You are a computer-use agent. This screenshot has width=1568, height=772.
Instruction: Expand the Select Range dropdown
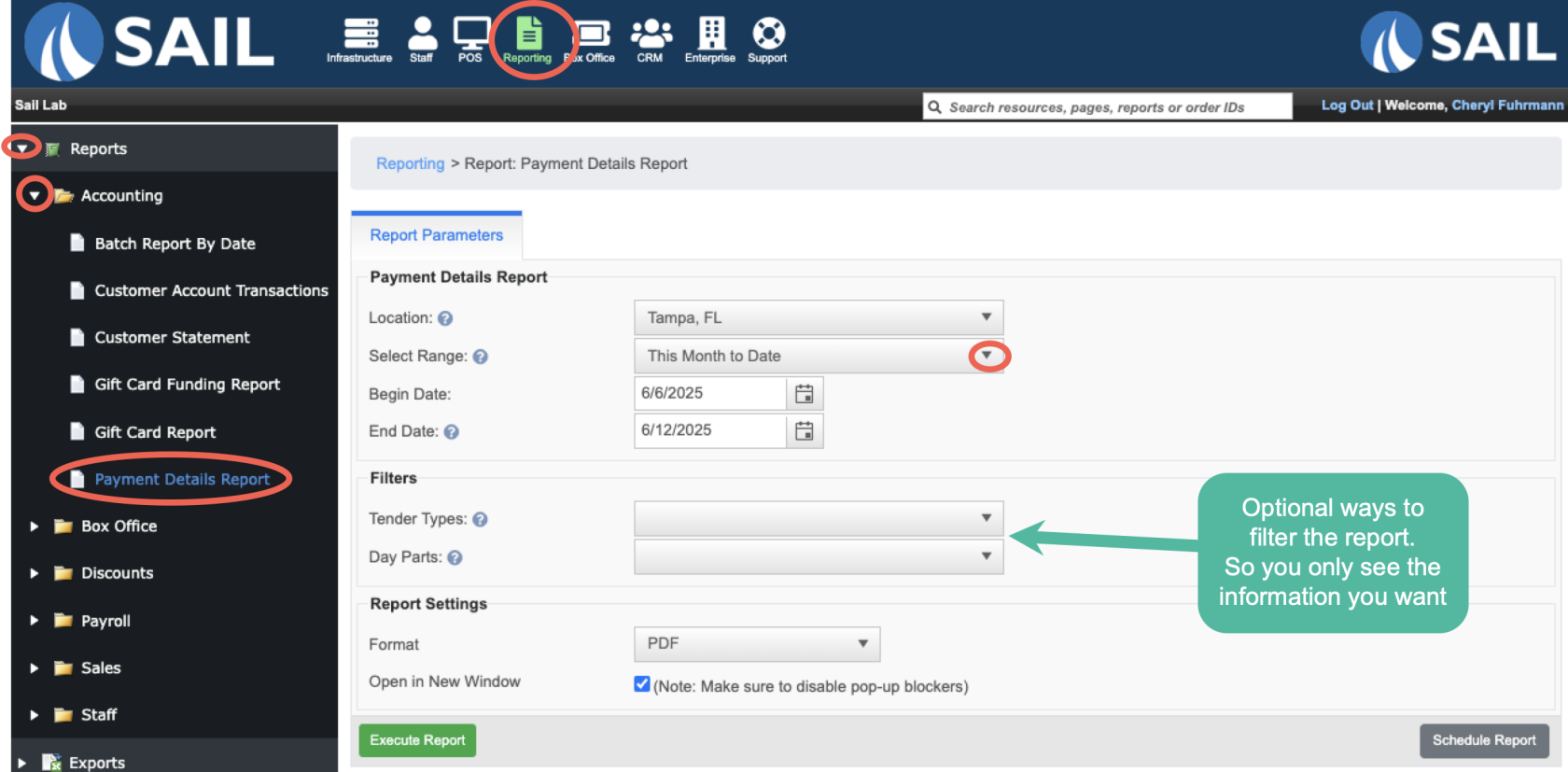[987, 356]
